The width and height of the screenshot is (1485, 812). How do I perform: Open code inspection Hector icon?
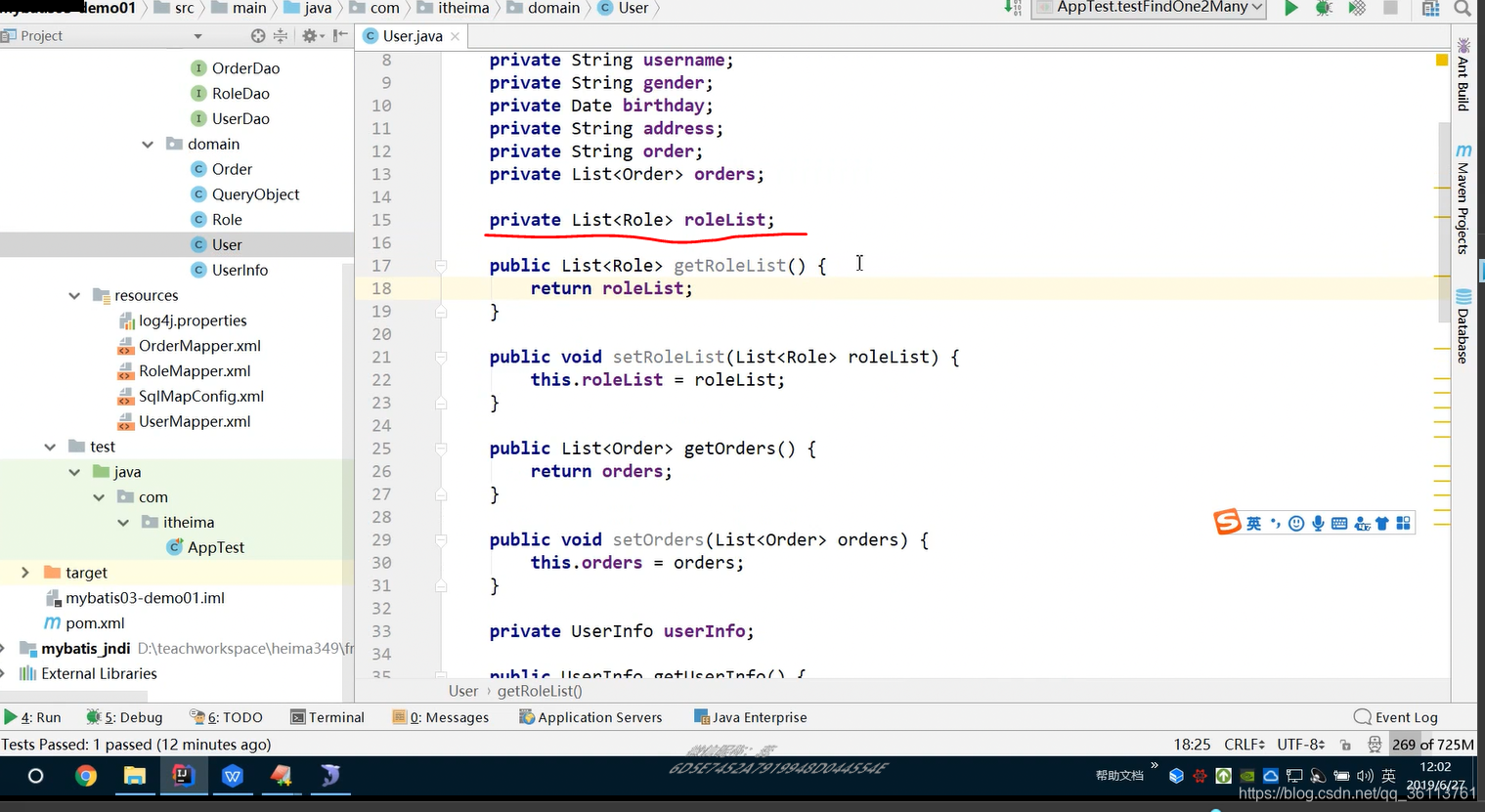[x=1374, y=745]
